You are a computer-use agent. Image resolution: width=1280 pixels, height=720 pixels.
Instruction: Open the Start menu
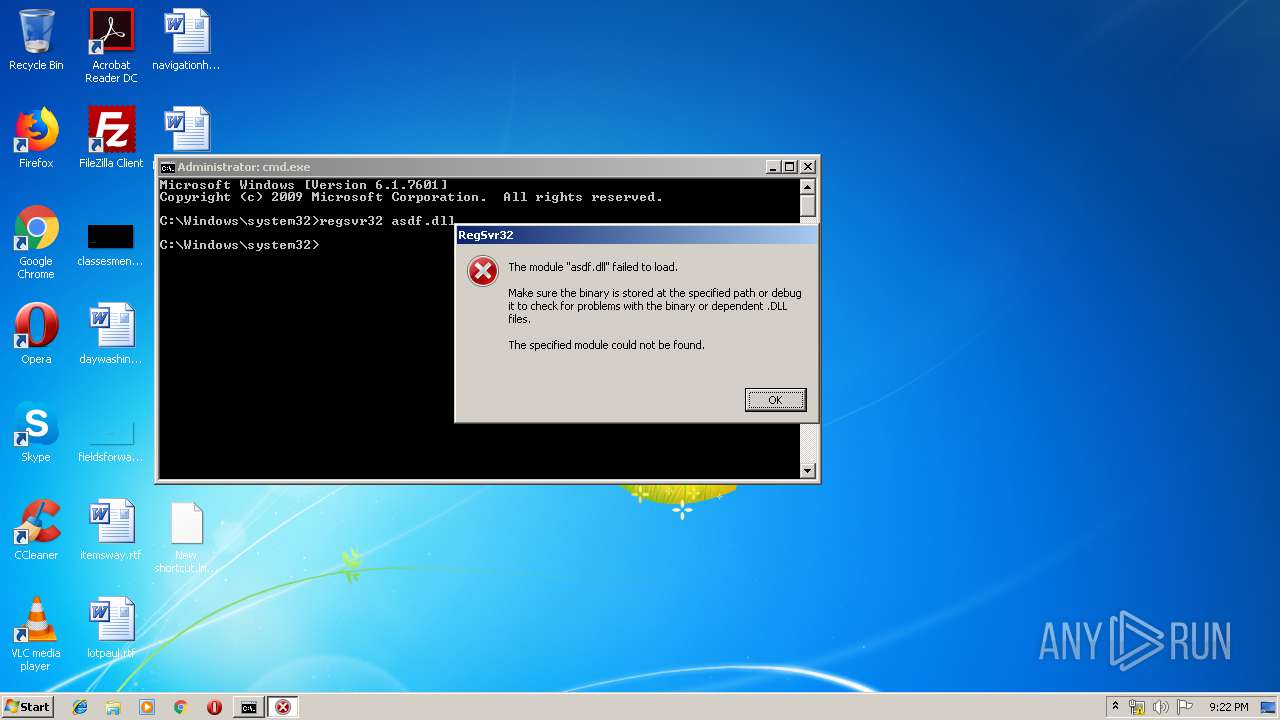(27, 707)
